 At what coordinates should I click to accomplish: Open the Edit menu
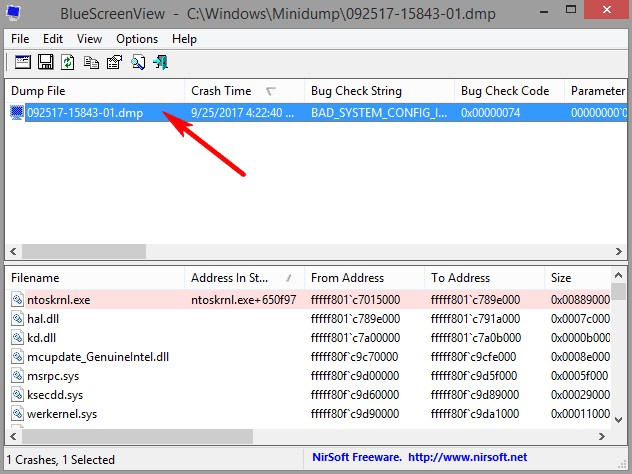[53, 39]
